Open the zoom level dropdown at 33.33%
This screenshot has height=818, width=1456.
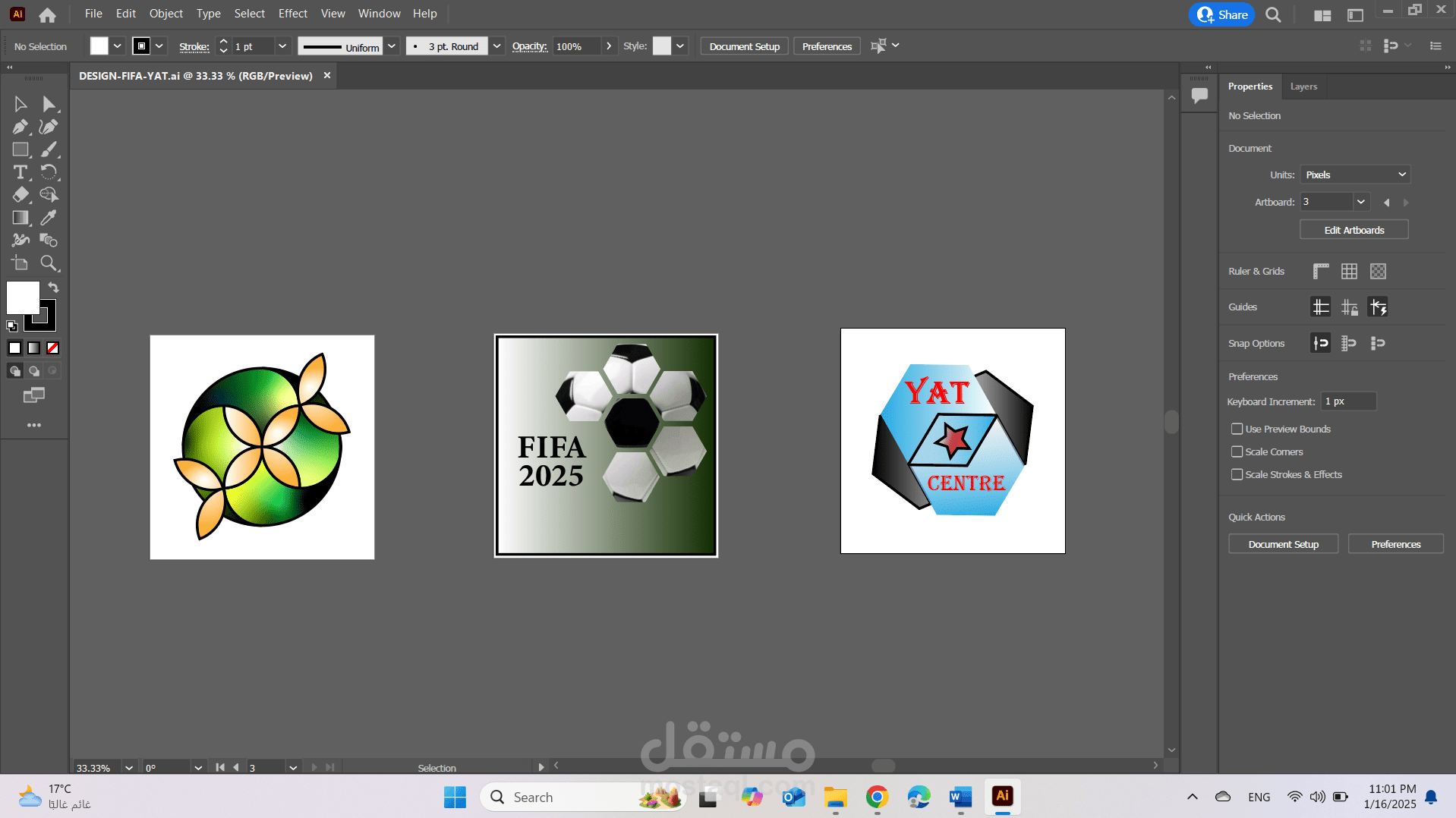(129, 767)
